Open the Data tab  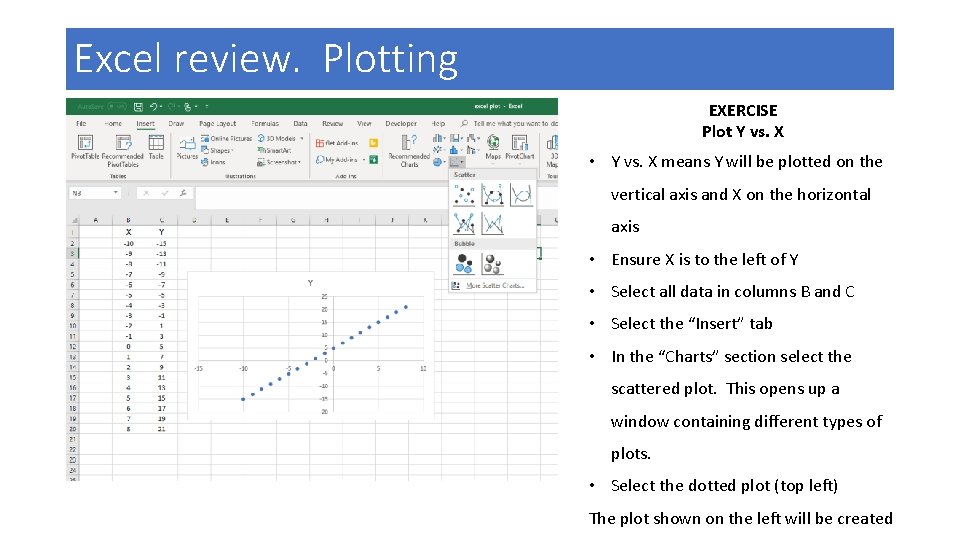click(x=300, y=124)
